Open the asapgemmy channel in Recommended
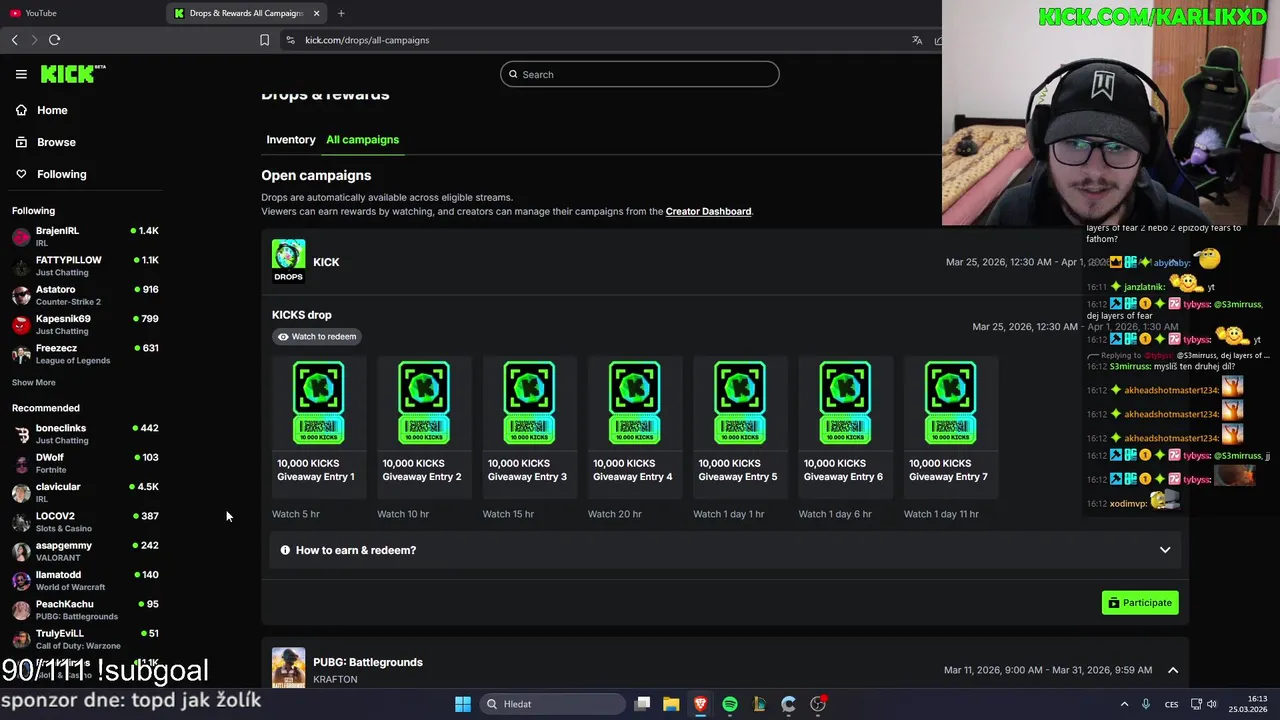The width and height of the screenshot is (1280, 720). click(x=85, y=551)
